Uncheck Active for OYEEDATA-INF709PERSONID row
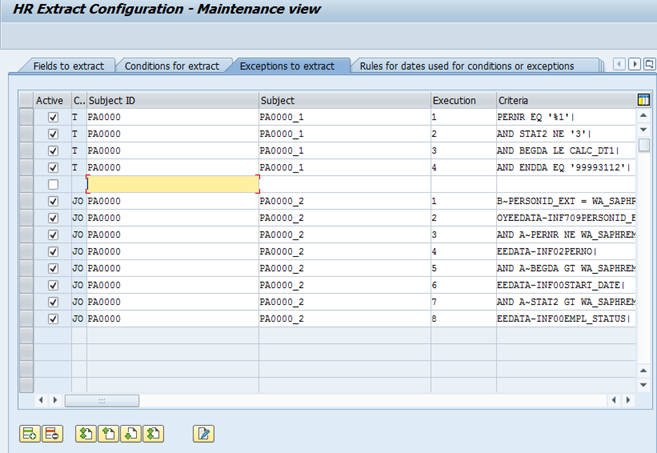This screenshot has width=657, height=453. coord(53,217)
